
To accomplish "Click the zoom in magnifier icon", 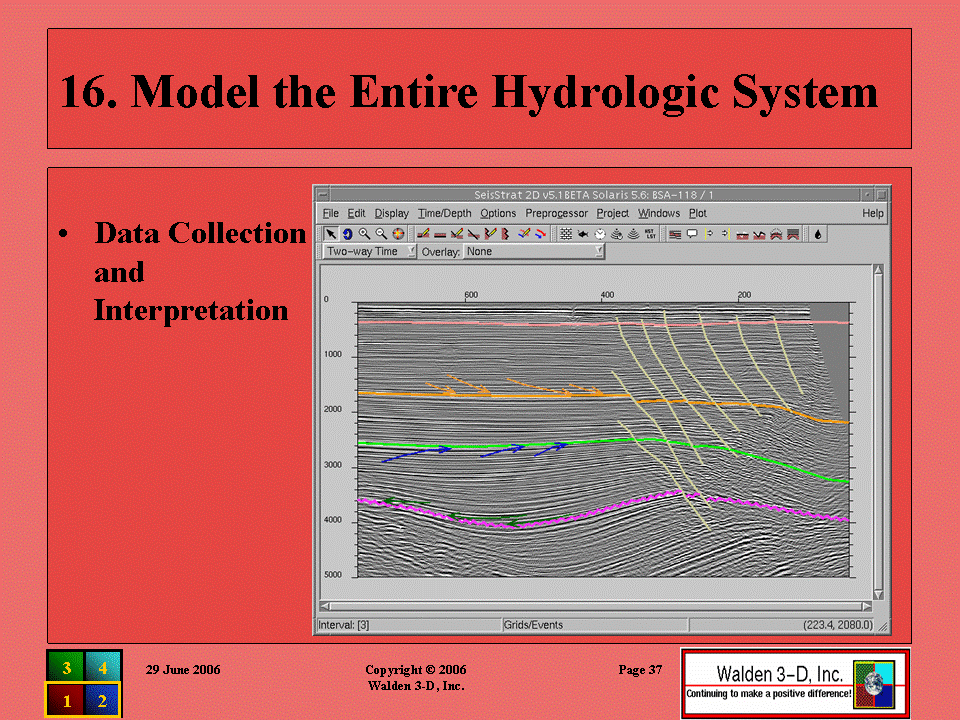I will (x=364, y=234).
